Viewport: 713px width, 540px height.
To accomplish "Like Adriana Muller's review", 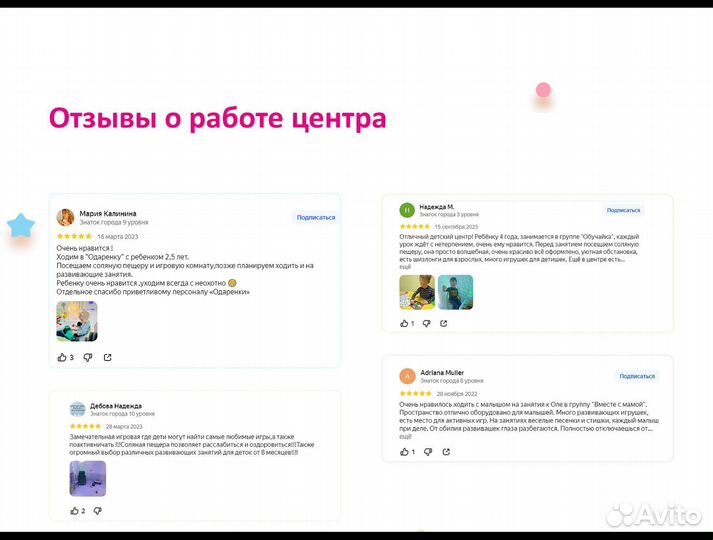I will pos(404,451).
